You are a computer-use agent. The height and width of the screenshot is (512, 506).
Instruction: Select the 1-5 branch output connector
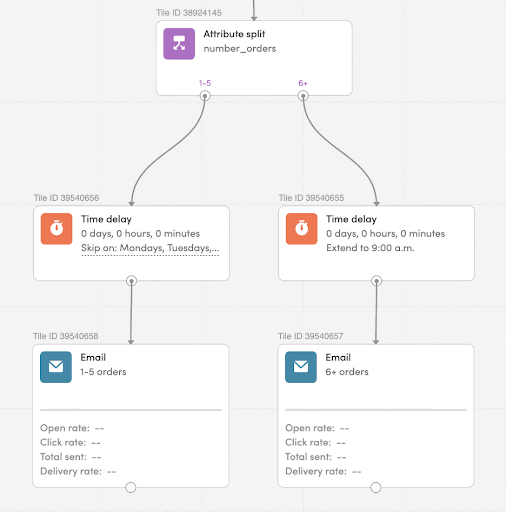tap(205, 96)
